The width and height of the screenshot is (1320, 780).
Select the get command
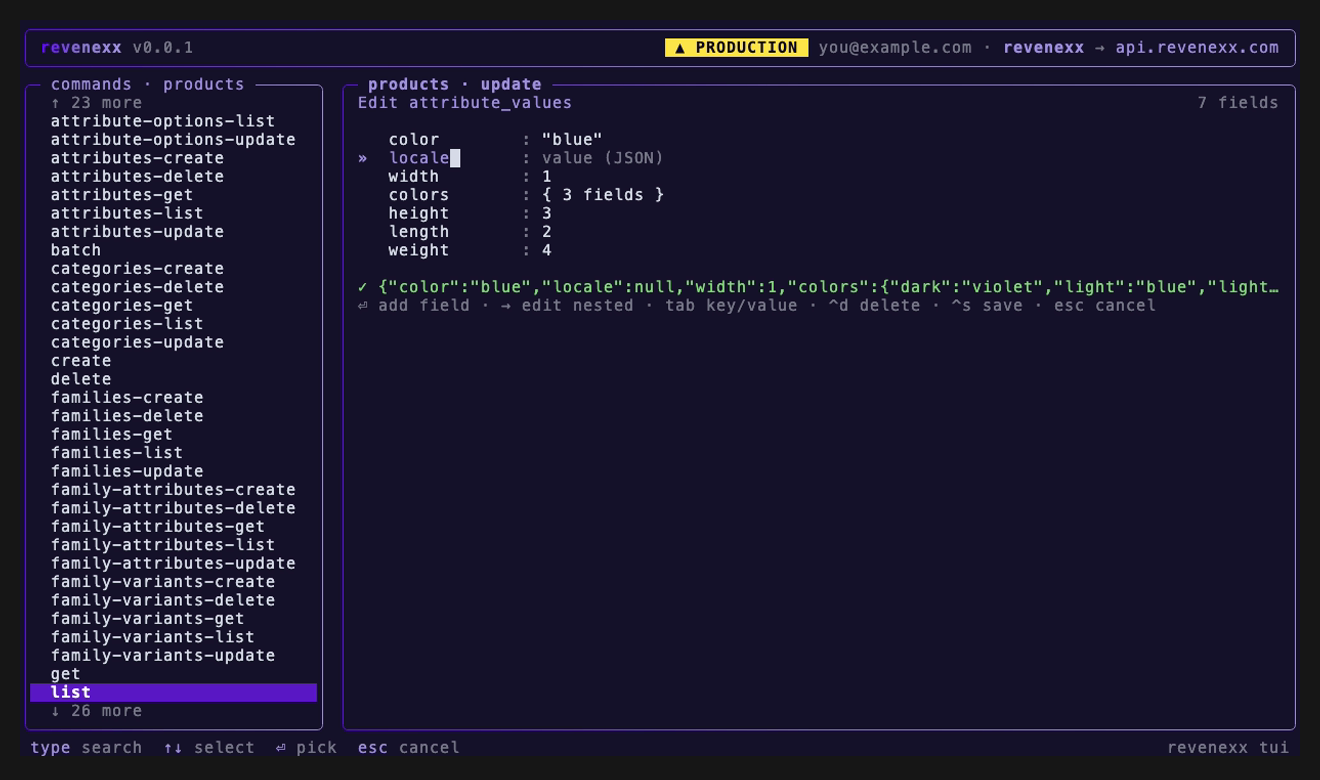click(x=66, y=673)
